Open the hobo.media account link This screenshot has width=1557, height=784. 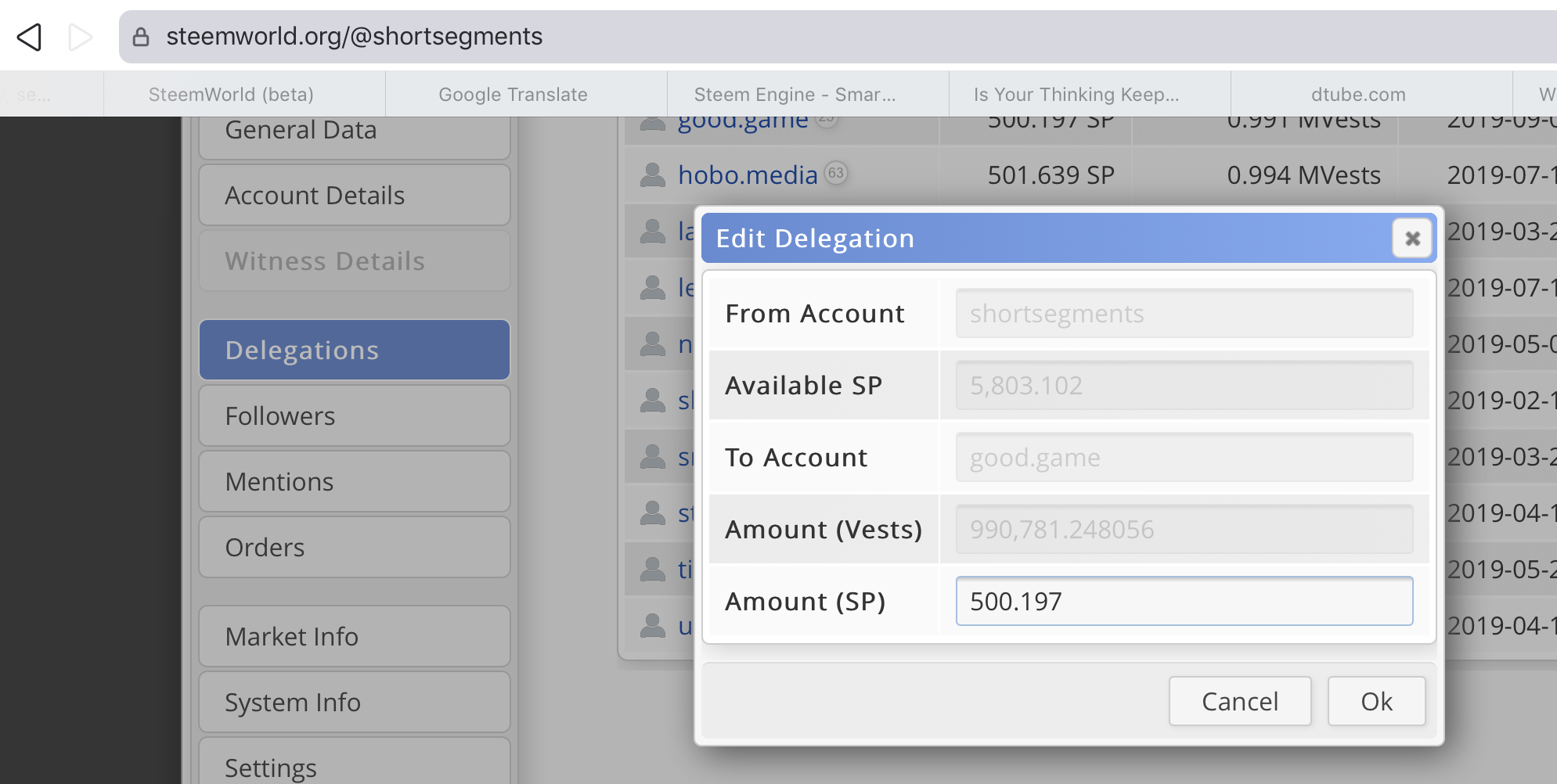[x=748, y=175]
